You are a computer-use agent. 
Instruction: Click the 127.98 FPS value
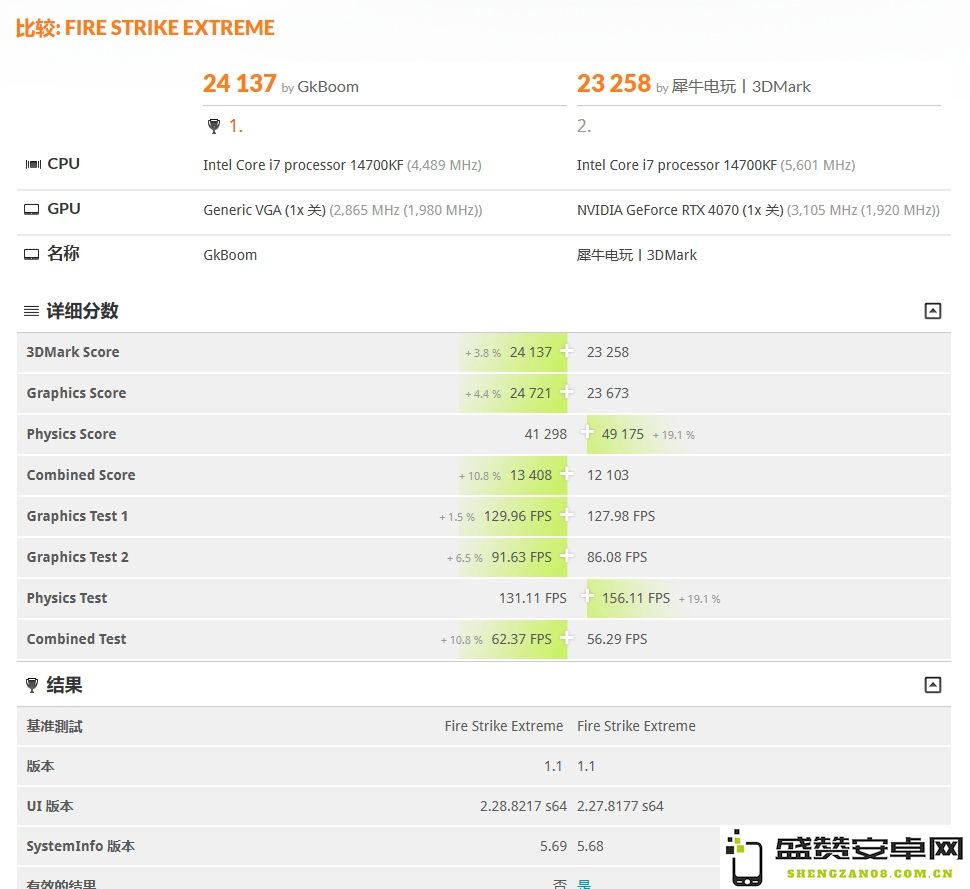[621, 516]
